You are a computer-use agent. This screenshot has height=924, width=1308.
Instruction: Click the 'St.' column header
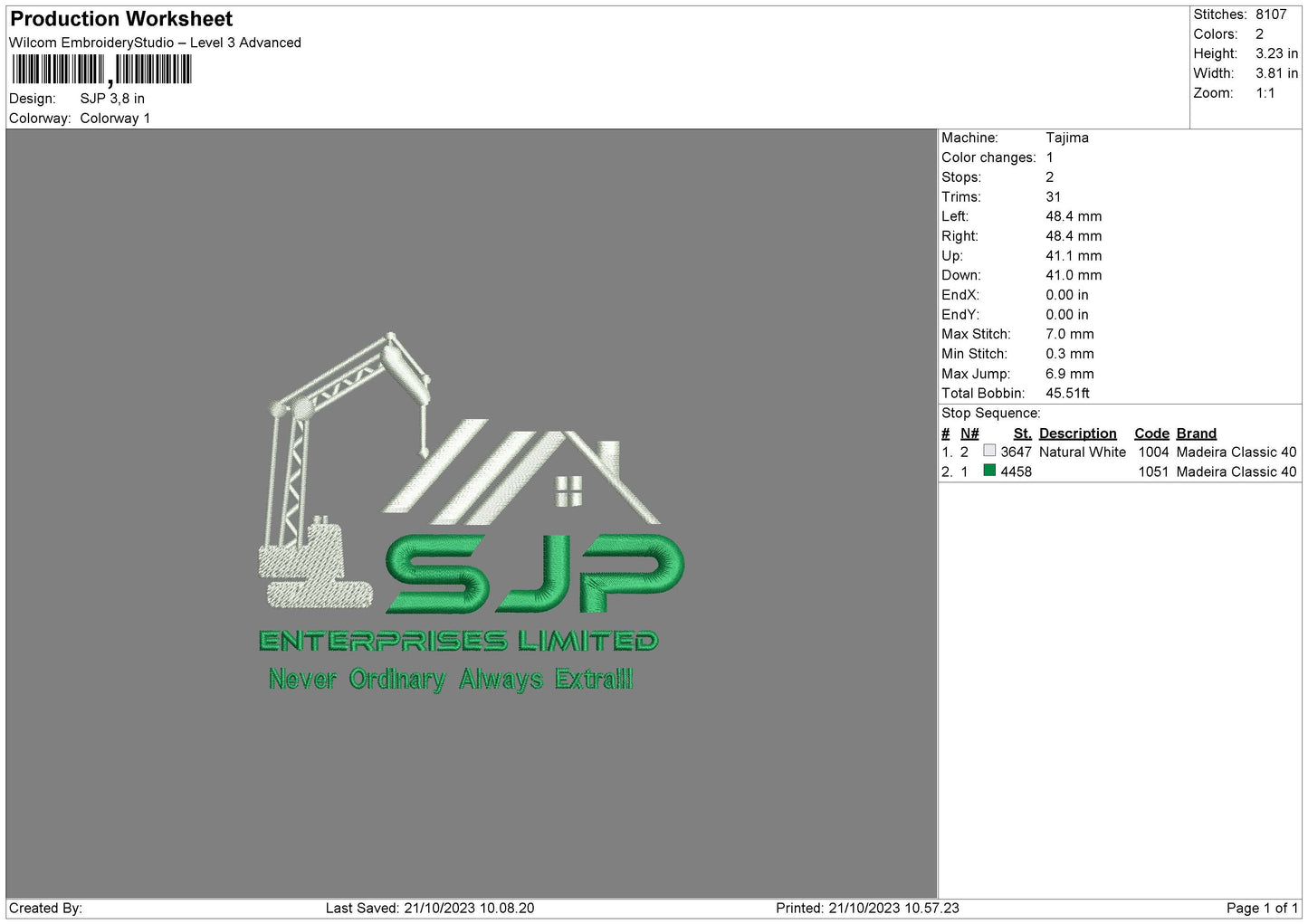coord(1022,433)
